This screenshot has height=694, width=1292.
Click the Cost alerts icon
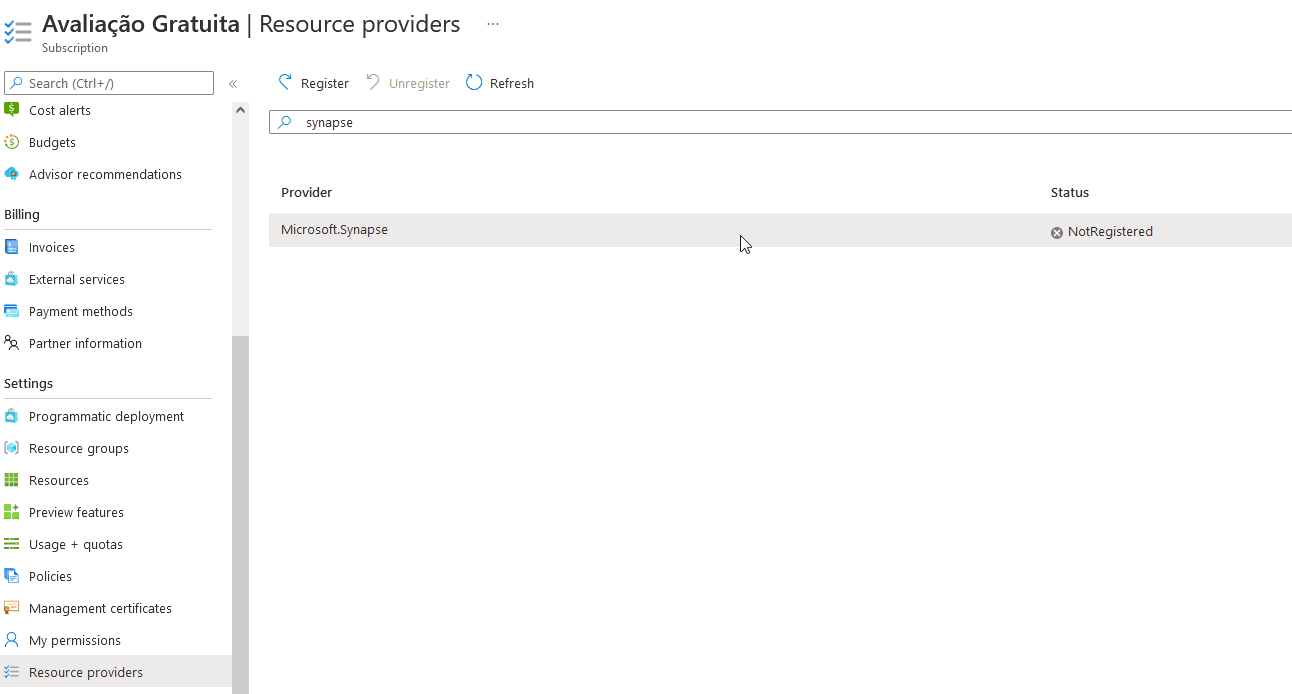(x=12, y=110)
